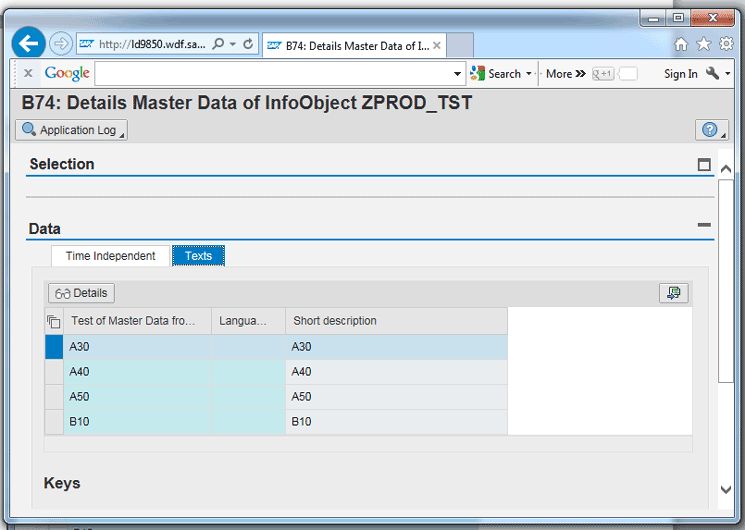Switch to the Time Independent tab
The width and height of the screenshot is (745, 530).
click(x=110, y=256)
